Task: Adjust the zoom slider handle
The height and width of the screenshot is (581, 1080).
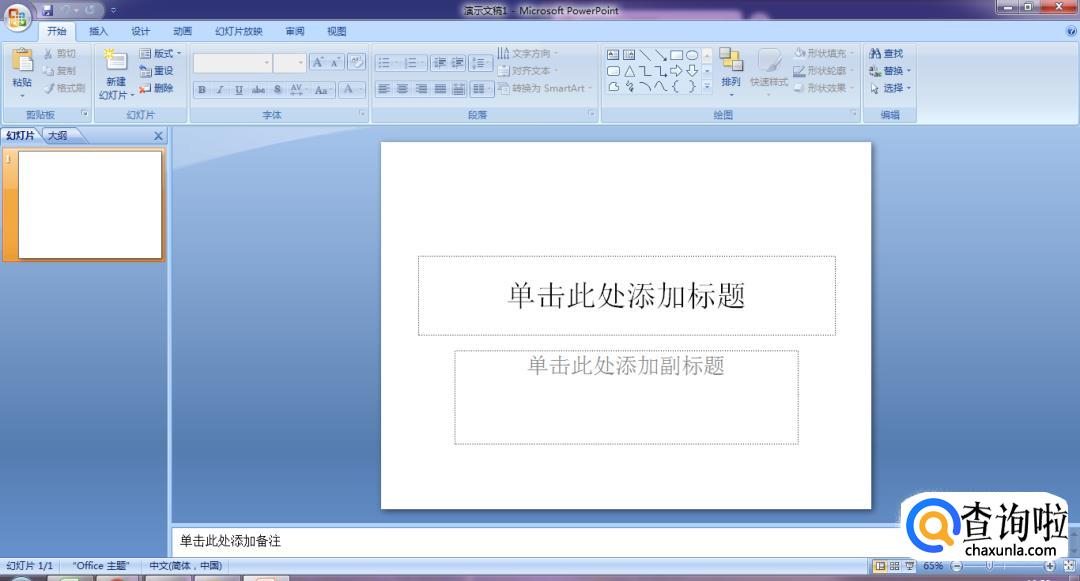Action: (x=989, y=565)
